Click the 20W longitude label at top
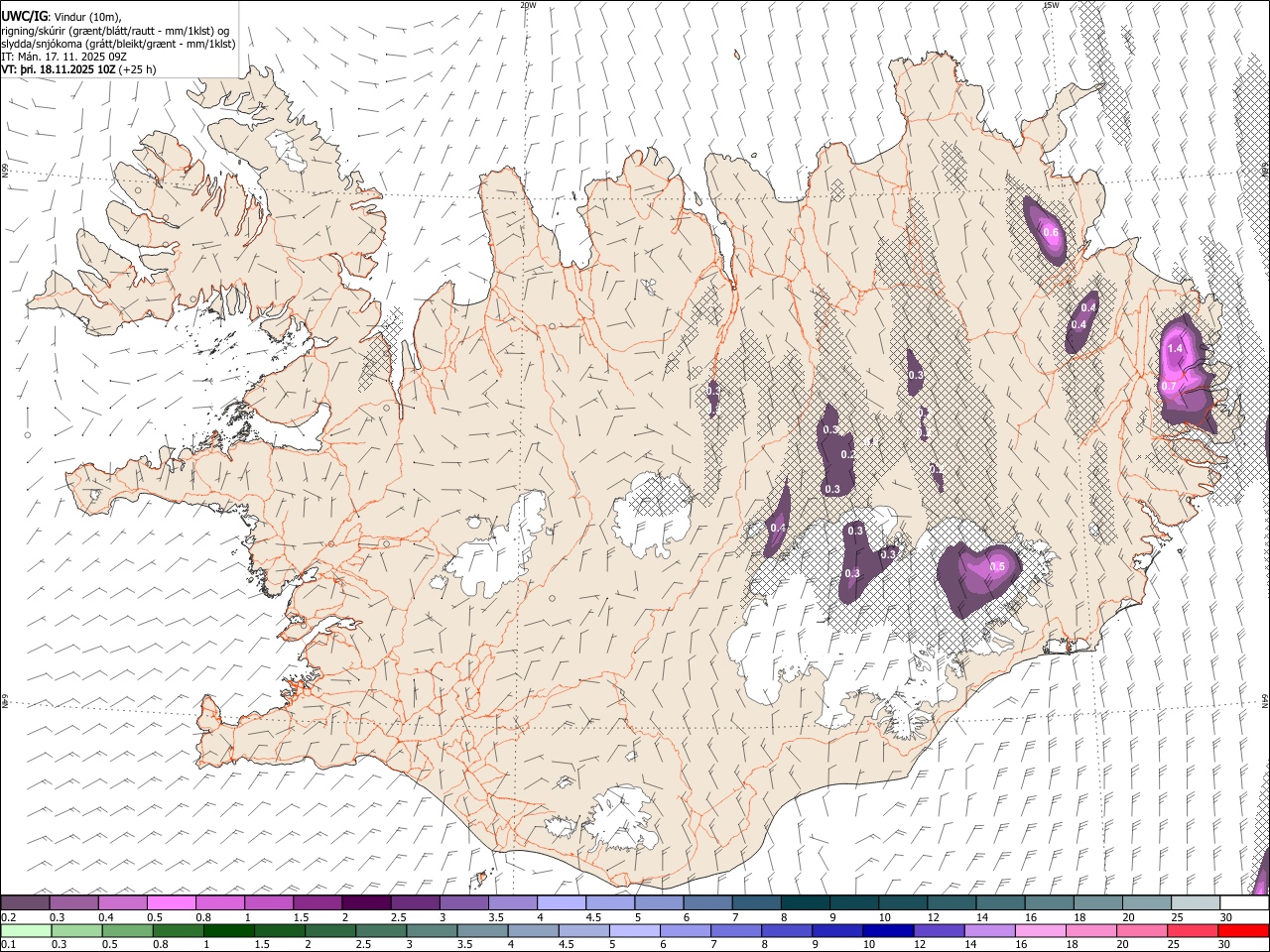This screenshot has width=1270, height=952. click(x=528, y=5)
